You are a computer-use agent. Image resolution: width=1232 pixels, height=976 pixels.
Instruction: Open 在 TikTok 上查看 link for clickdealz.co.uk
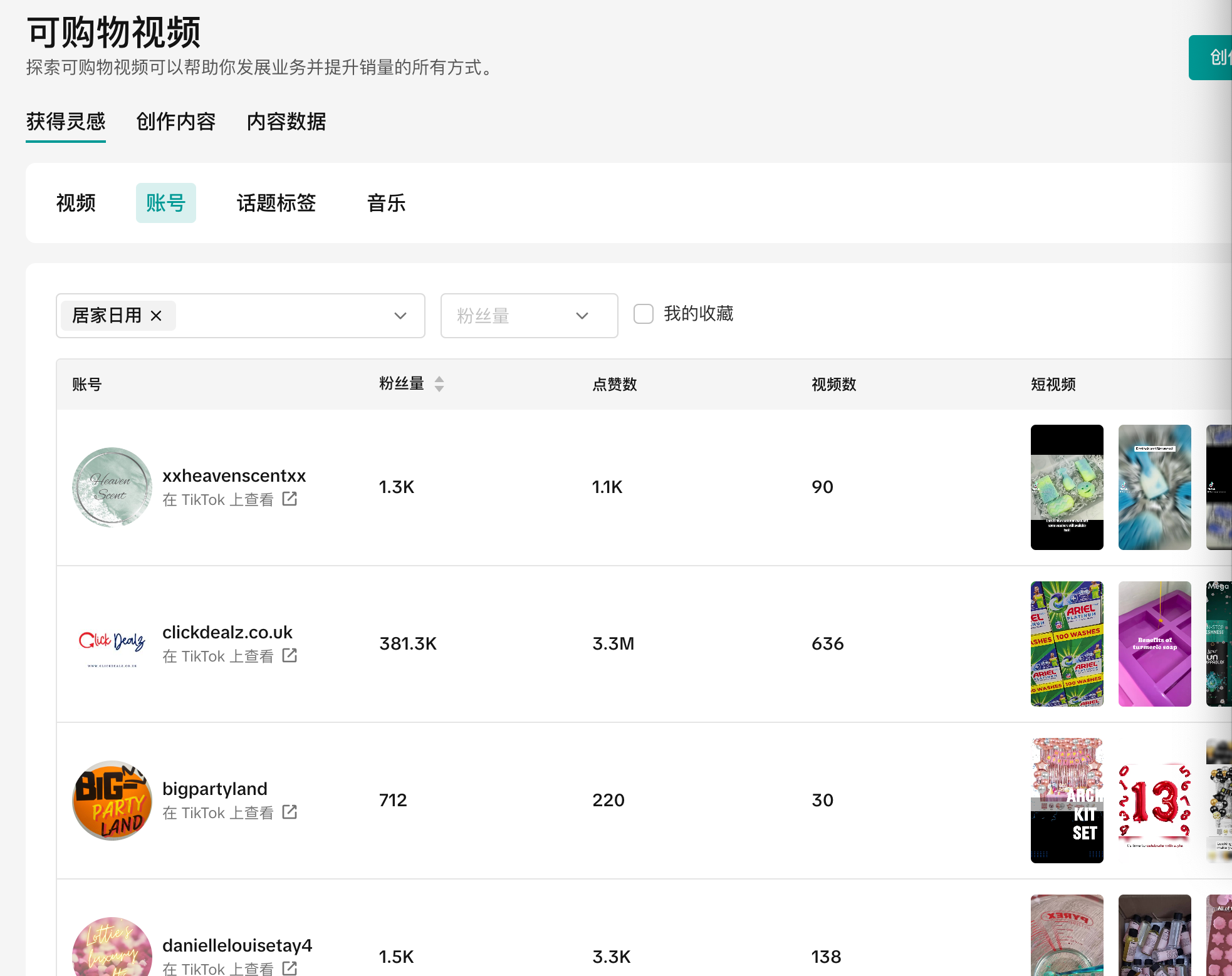point(218,656)
